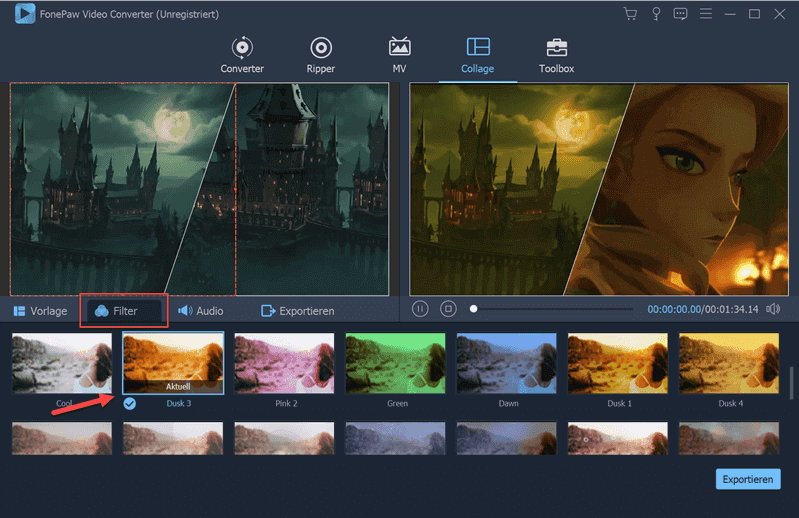Open the hamburger menu in title bar
Viewport: 799px width, 518px height.
click(x=706, y=14)
